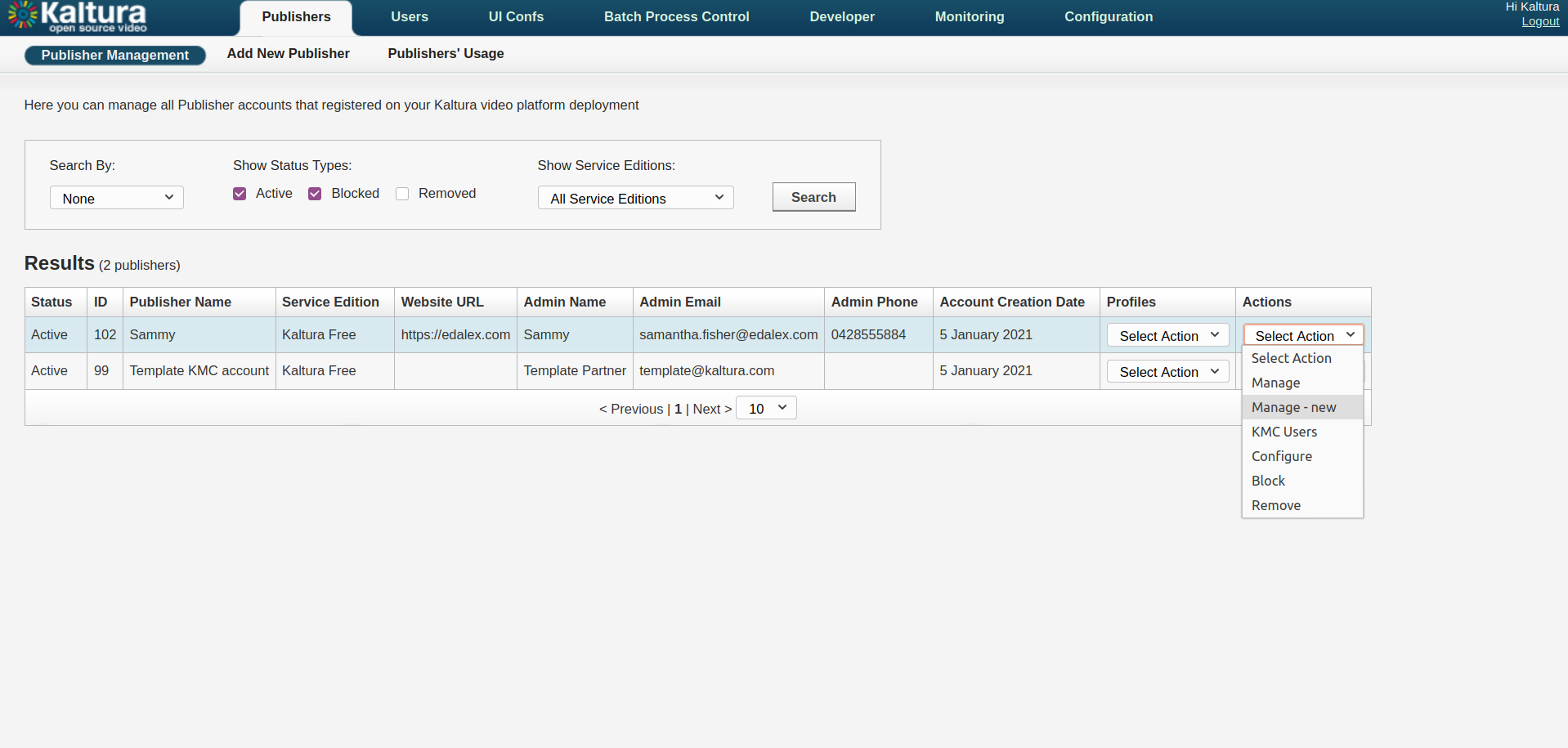1568x748 pixels.
Task: Open the page size dropdown showing 10
Action: pos(767,408)
